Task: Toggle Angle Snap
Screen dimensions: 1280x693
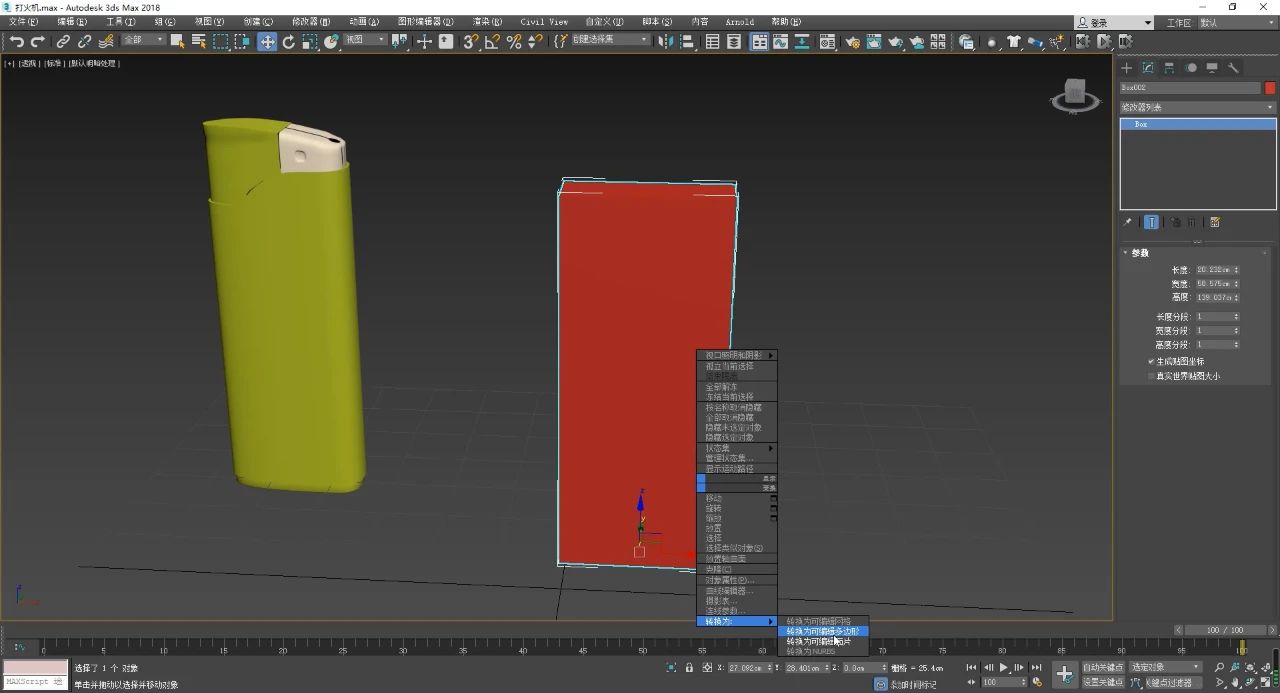Action: [x=492, y=41]
